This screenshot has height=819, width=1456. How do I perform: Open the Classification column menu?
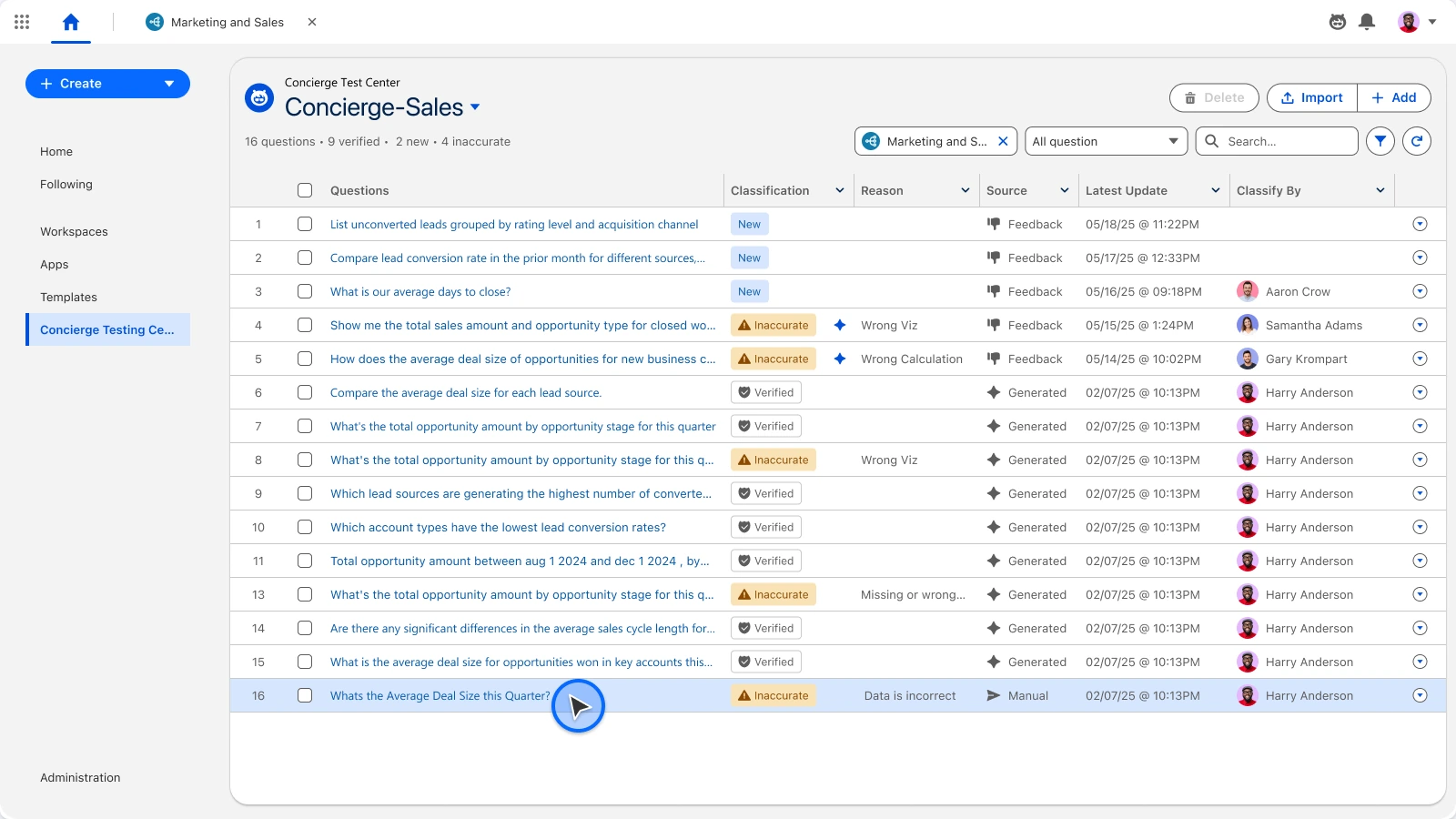pos(840,190)
